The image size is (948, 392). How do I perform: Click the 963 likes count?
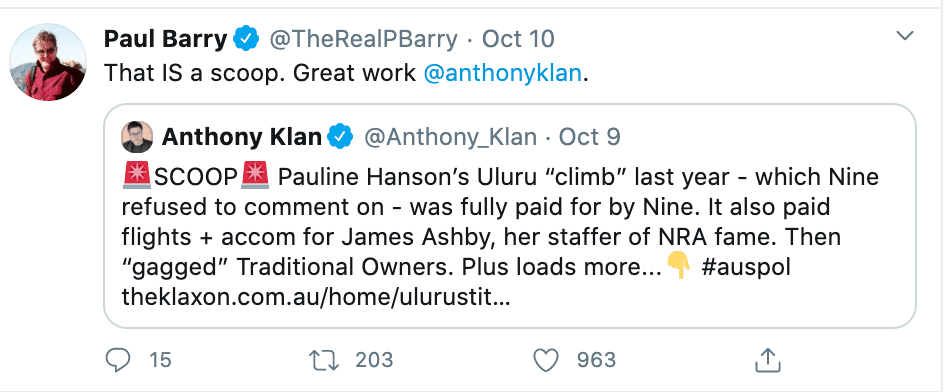pos(596,361)
